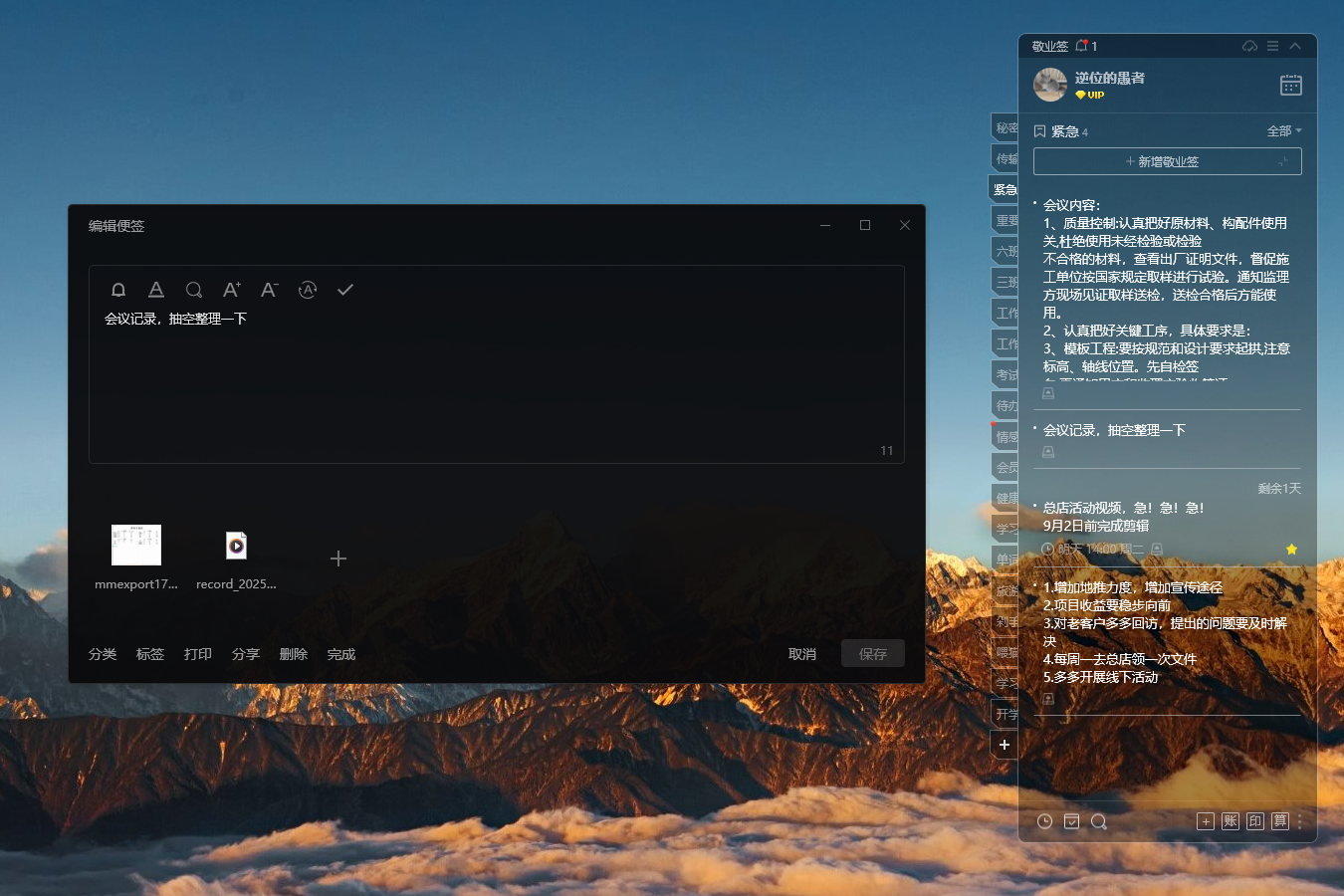1344x896 pixels.
Task: Mark note done with the checkmark toolbar icon
Action: pyautogui.click(x=345, y=290)
